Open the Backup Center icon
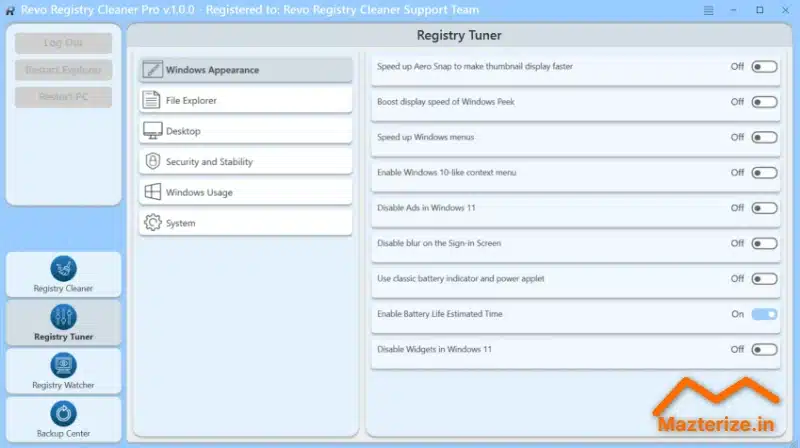 click(x=63, y=413)
